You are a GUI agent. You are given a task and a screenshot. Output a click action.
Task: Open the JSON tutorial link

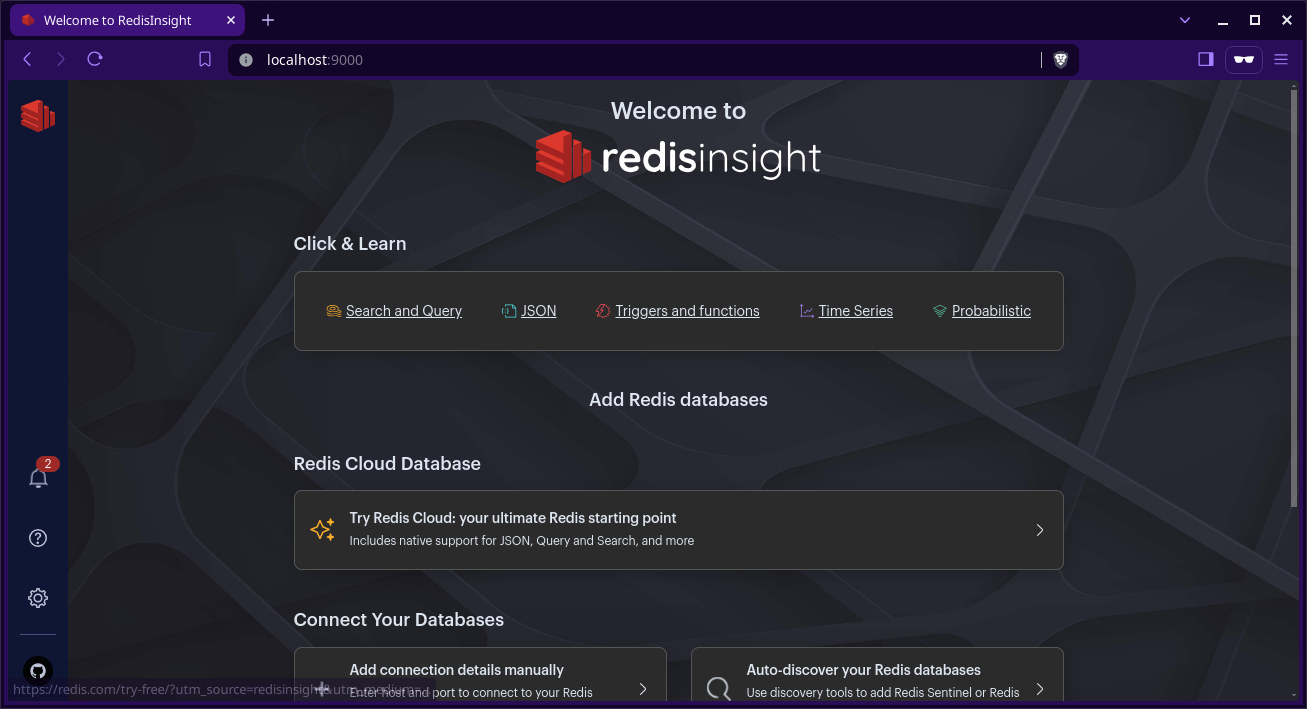[538, 311]
